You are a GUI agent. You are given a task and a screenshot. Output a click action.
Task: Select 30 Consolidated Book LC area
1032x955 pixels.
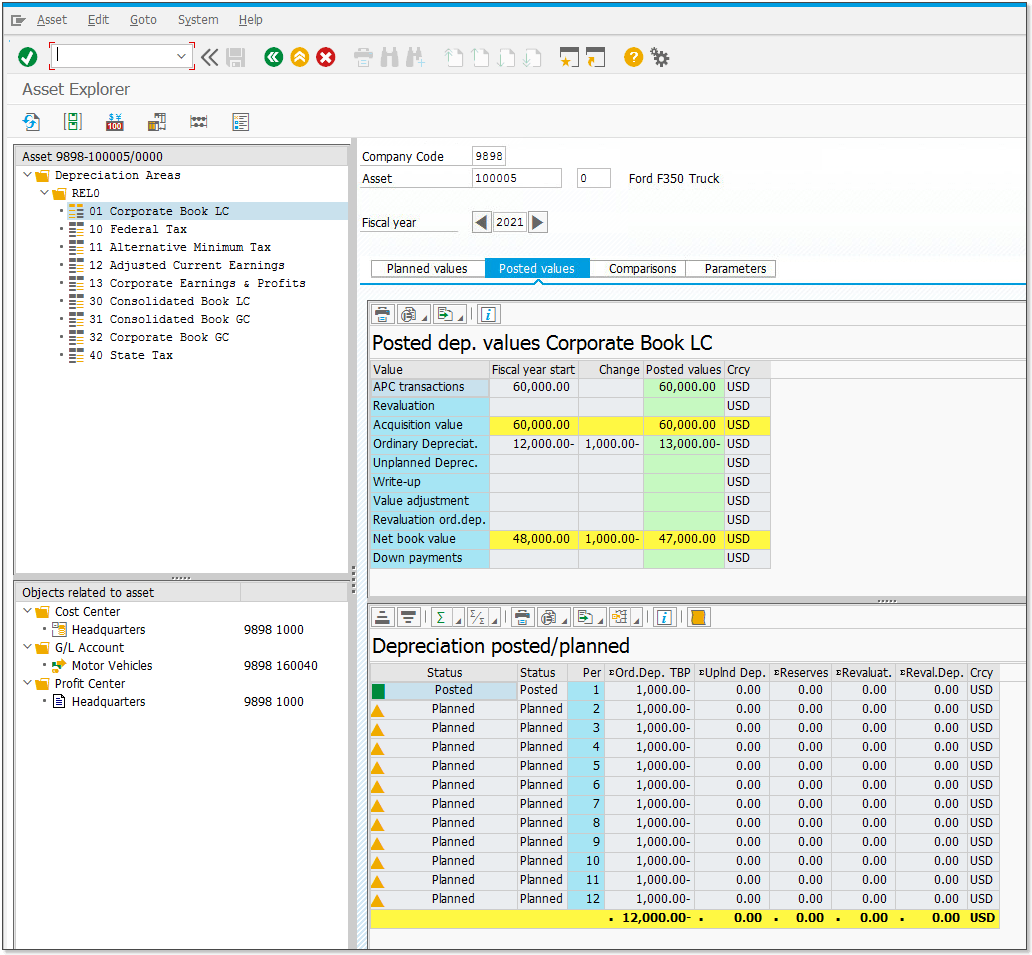point(170,301)
